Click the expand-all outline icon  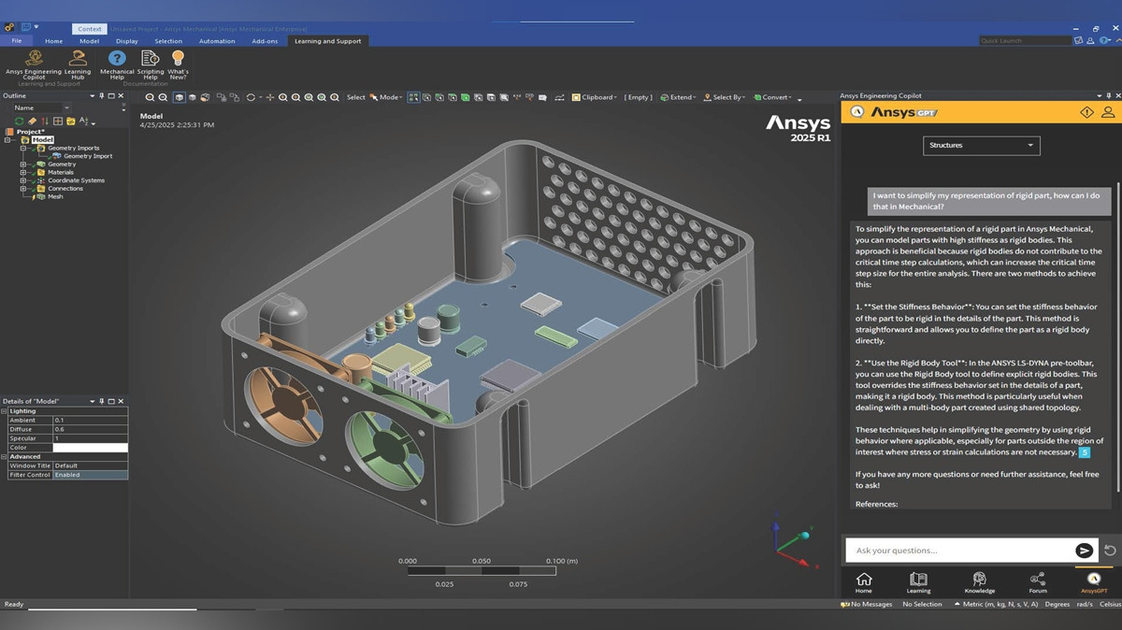point(58,121)
